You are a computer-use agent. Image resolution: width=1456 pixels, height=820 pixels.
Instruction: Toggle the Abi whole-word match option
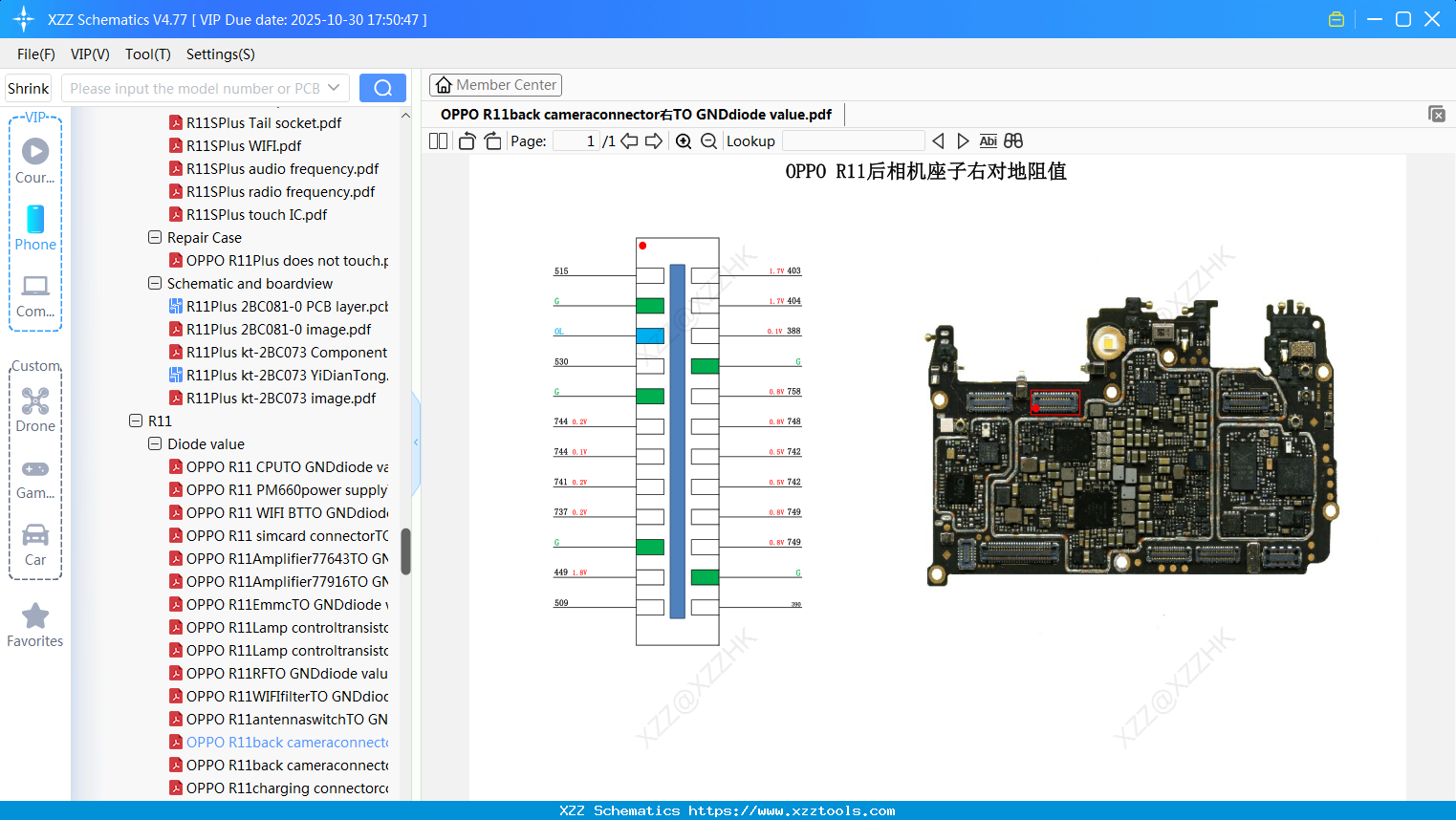988,141
